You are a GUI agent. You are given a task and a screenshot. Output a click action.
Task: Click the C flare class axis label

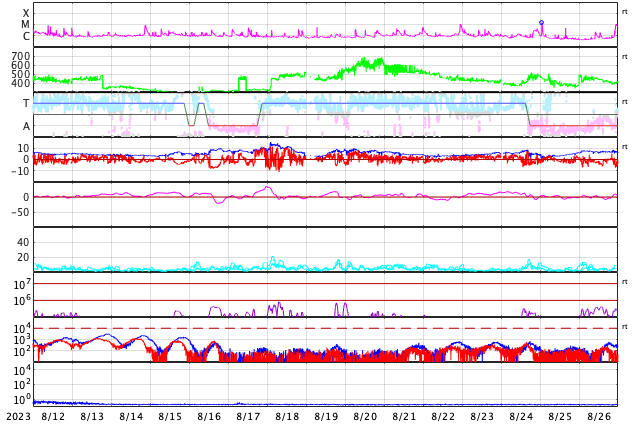[26, 36]
